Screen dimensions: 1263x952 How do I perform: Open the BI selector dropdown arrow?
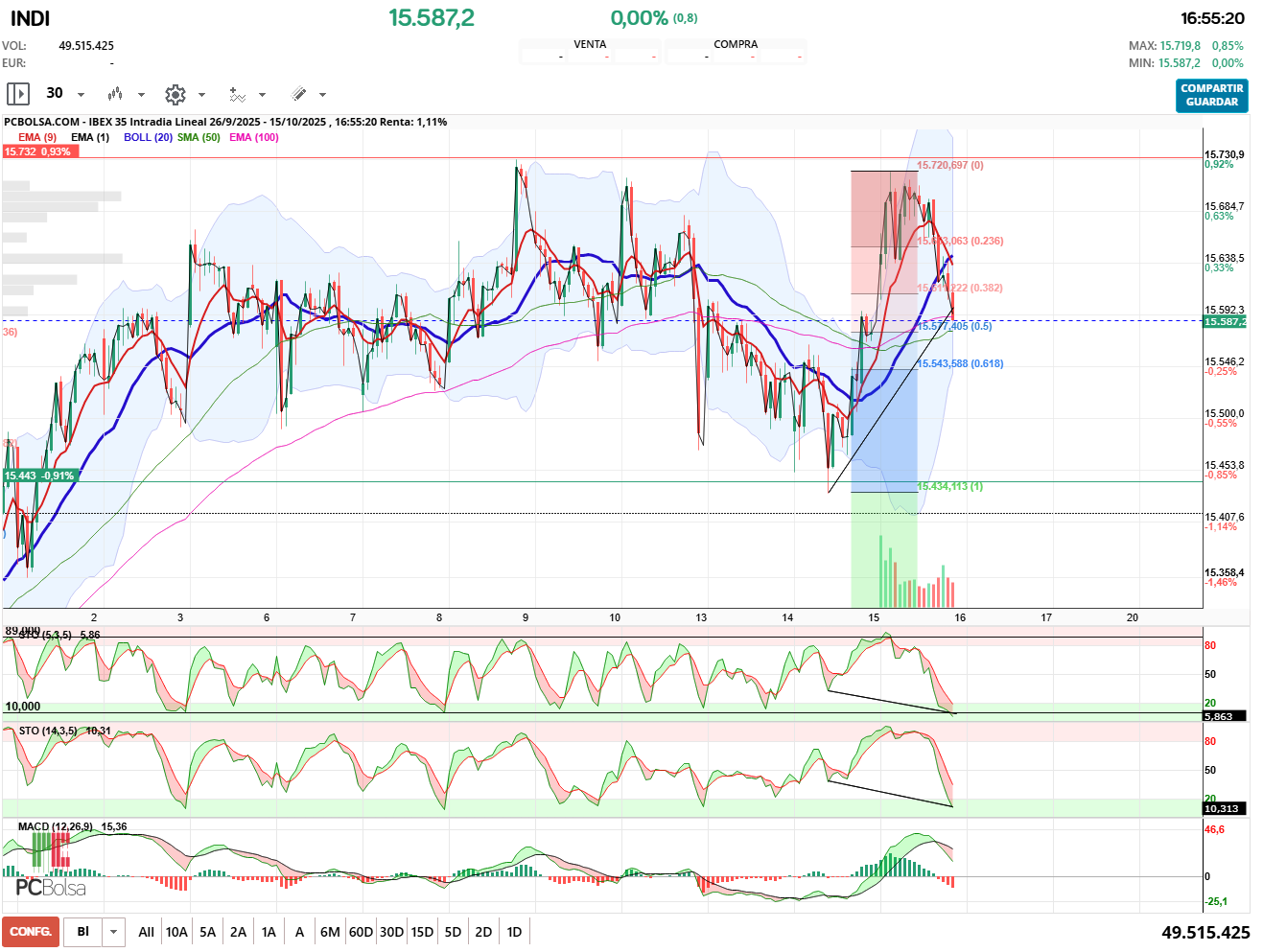click(x=114, y=932)
